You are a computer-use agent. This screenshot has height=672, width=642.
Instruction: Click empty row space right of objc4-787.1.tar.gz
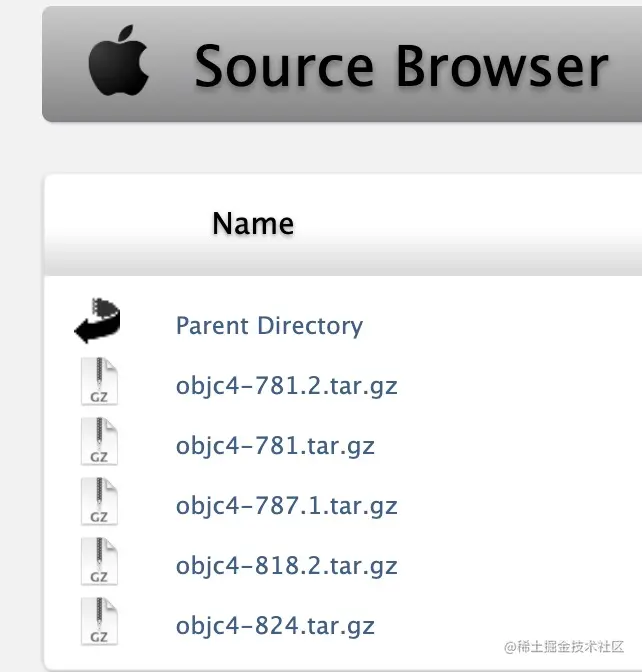click(x=520, y=506)
